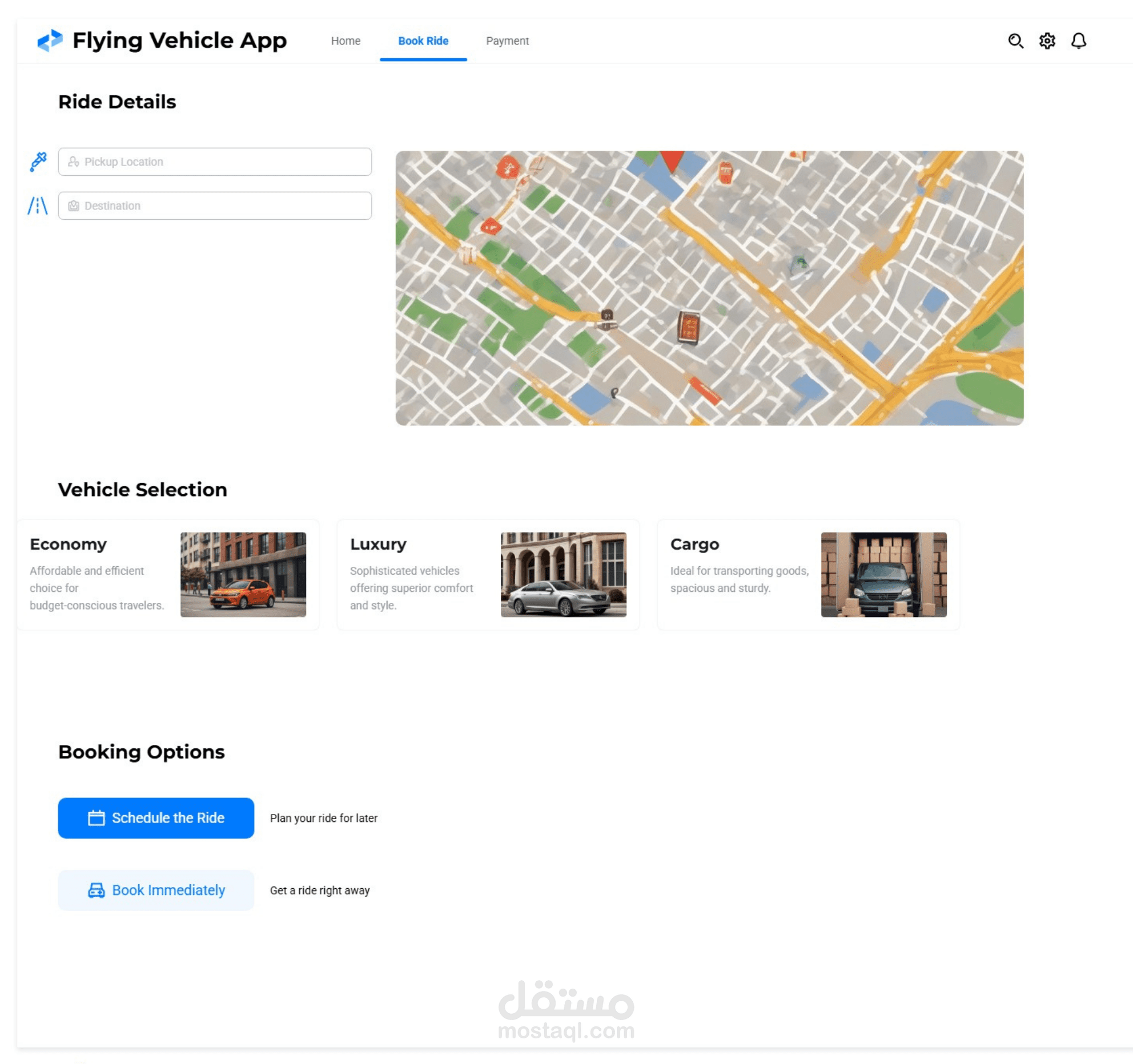Select the Book Ride tab
Image resolution: width=1133 pixels, height=1064 pixels.
click(x=423, y=41)
